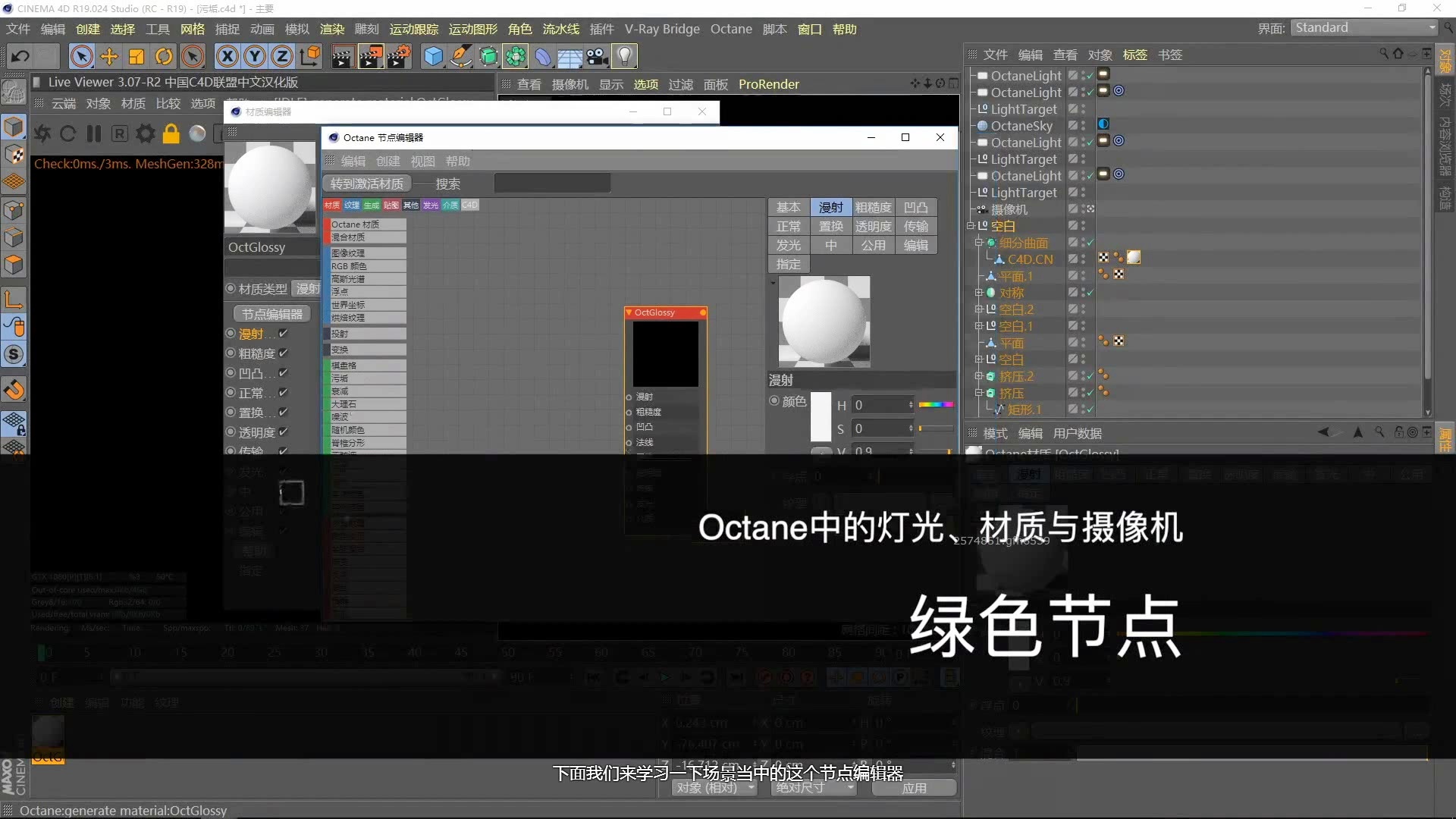Toggle the Z axis lock
This screenshot has width=1456, height=819.
[282, 56]
